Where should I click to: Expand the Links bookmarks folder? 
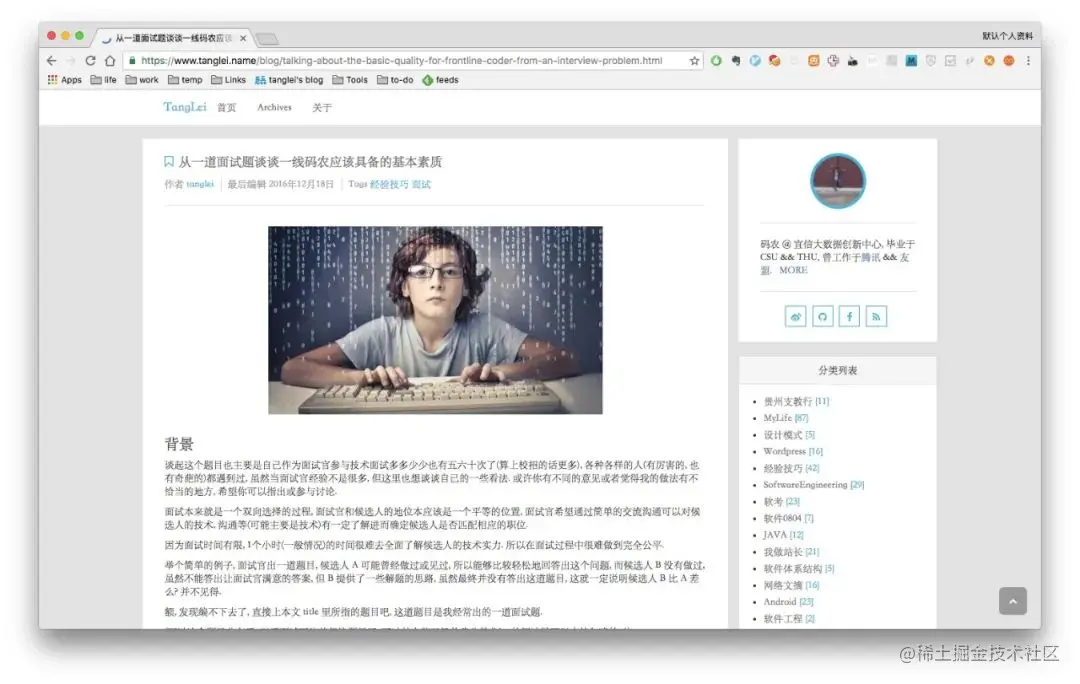click(228, 80)
